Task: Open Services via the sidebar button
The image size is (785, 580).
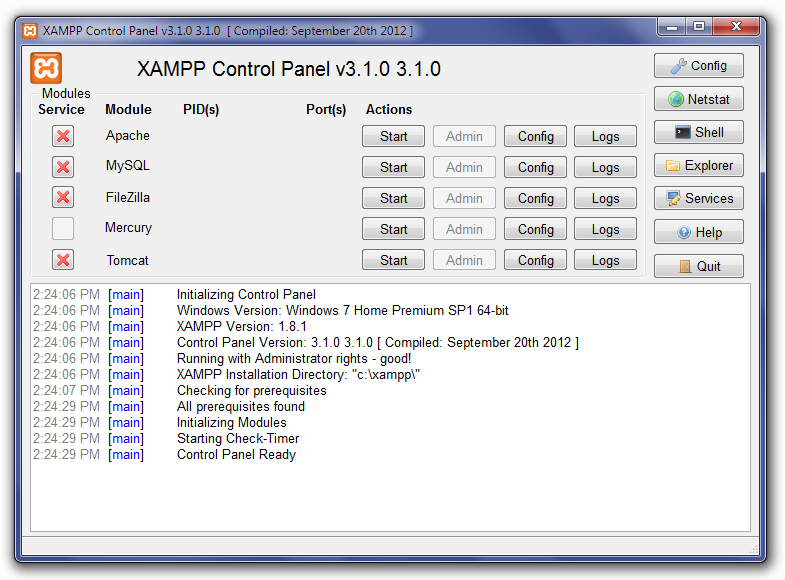Action: (x=698, y=198)
